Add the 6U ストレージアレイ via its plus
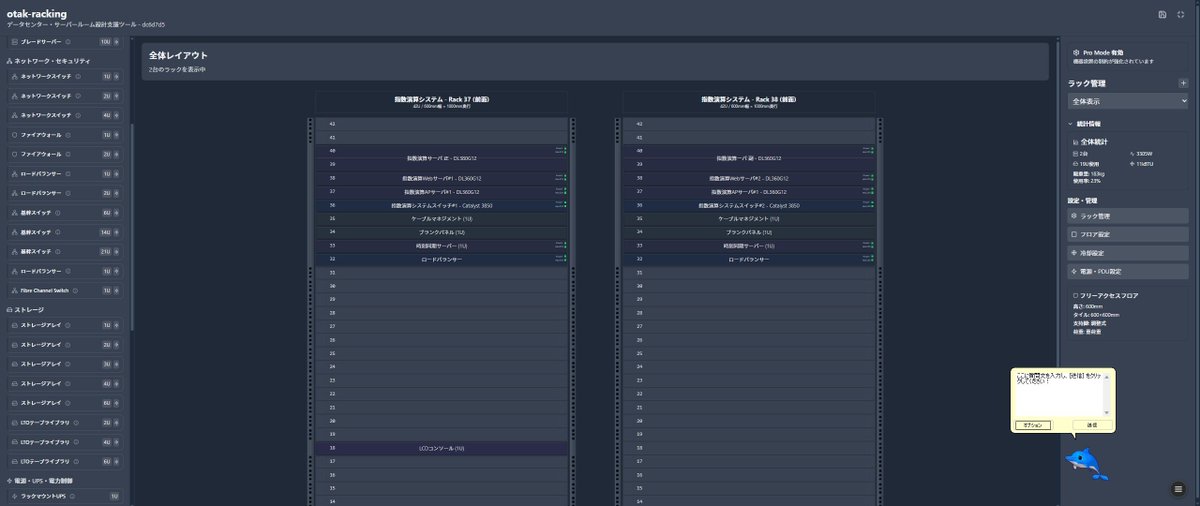Screen dimensions: 1200x506 tap(117, 403)
